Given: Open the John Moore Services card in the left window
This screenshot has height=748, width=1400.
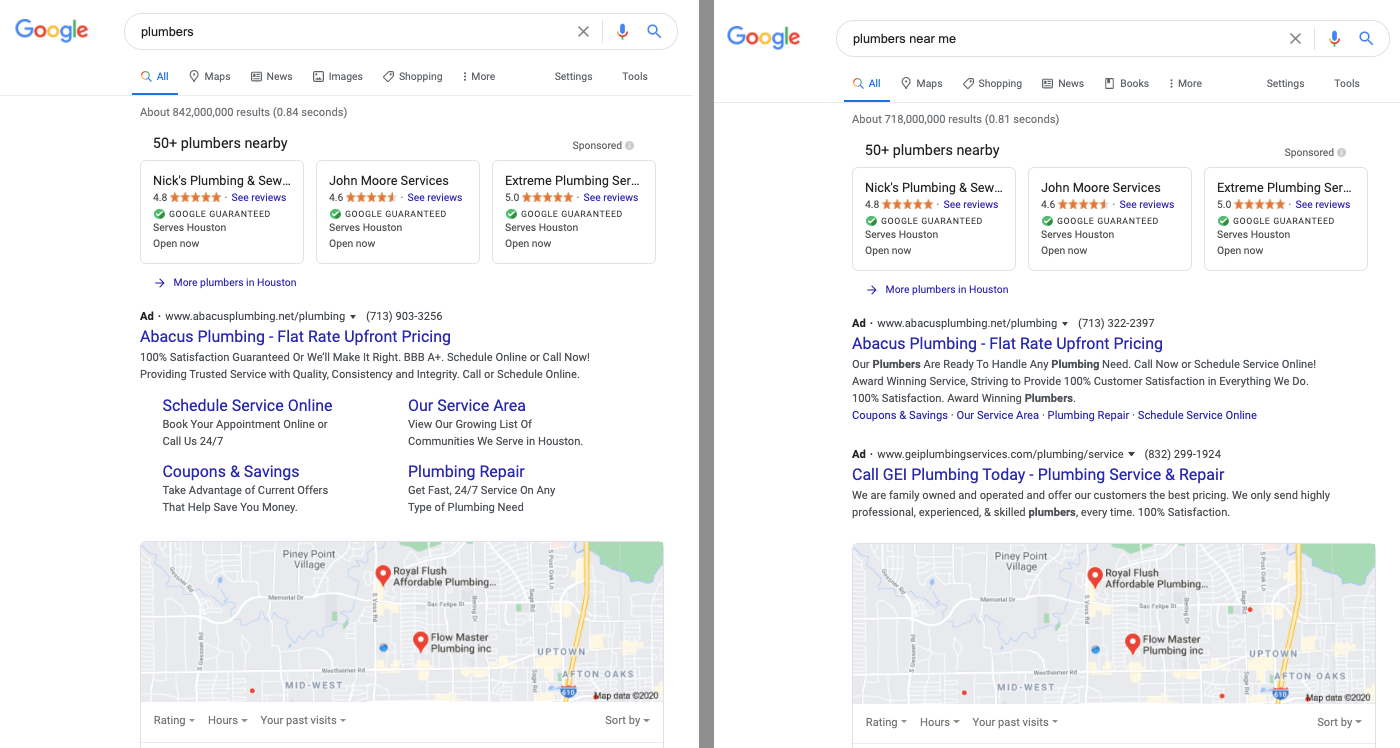Looking at the screenshot, I should [398, 212].
